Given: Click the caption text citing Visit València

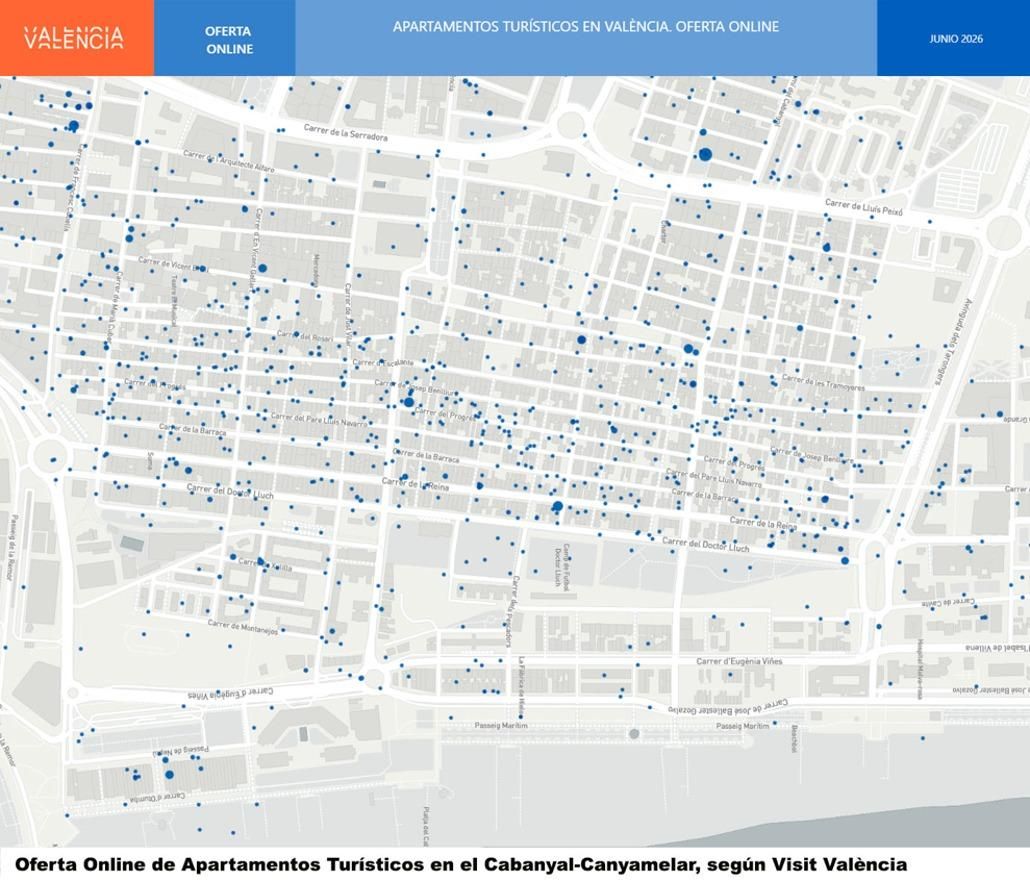Looking at the screenshot, I should (461, 864).
